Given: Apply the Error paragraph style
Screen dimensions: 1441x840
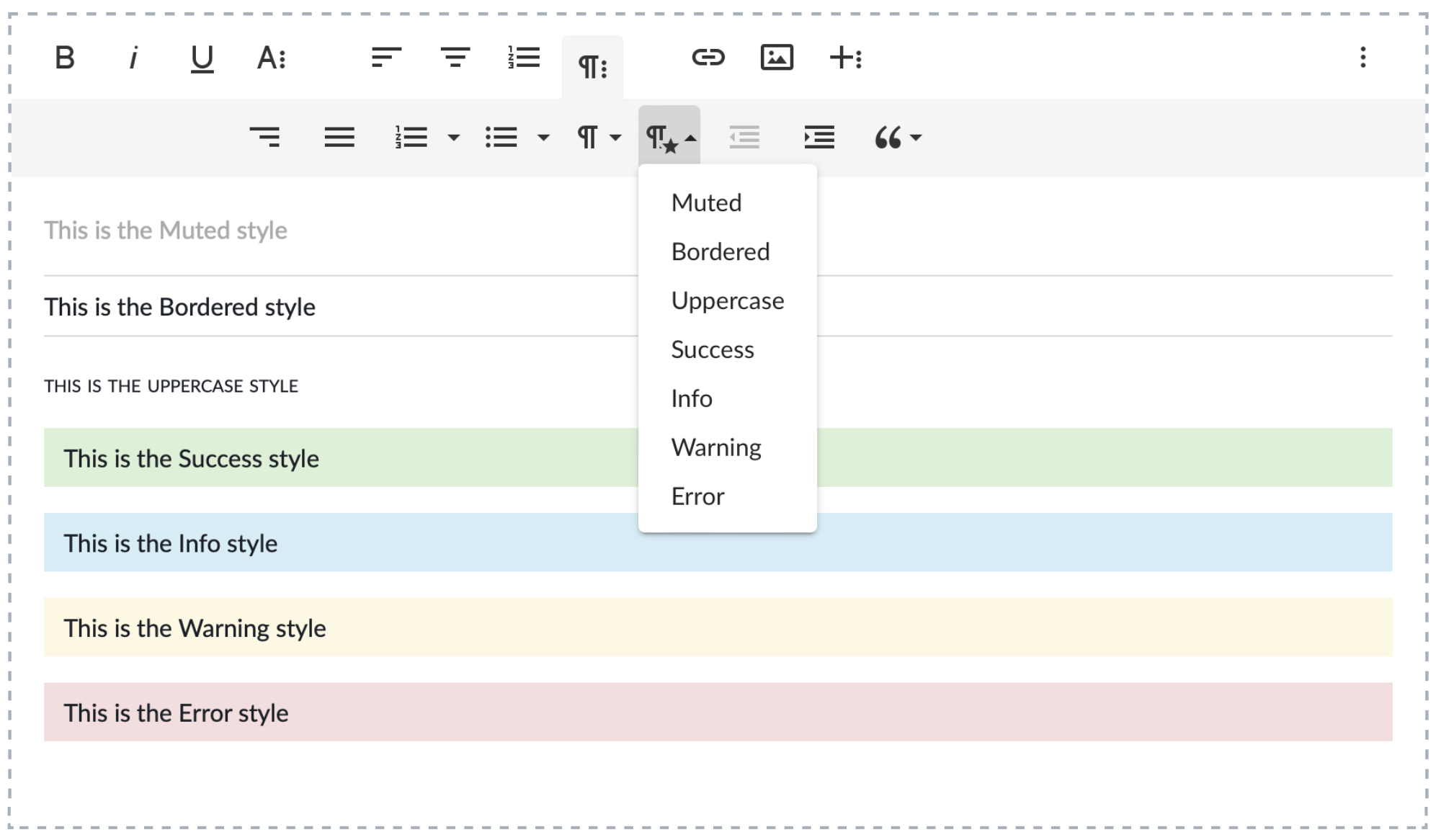Looking at the screenshot, I should coord(697,497).
